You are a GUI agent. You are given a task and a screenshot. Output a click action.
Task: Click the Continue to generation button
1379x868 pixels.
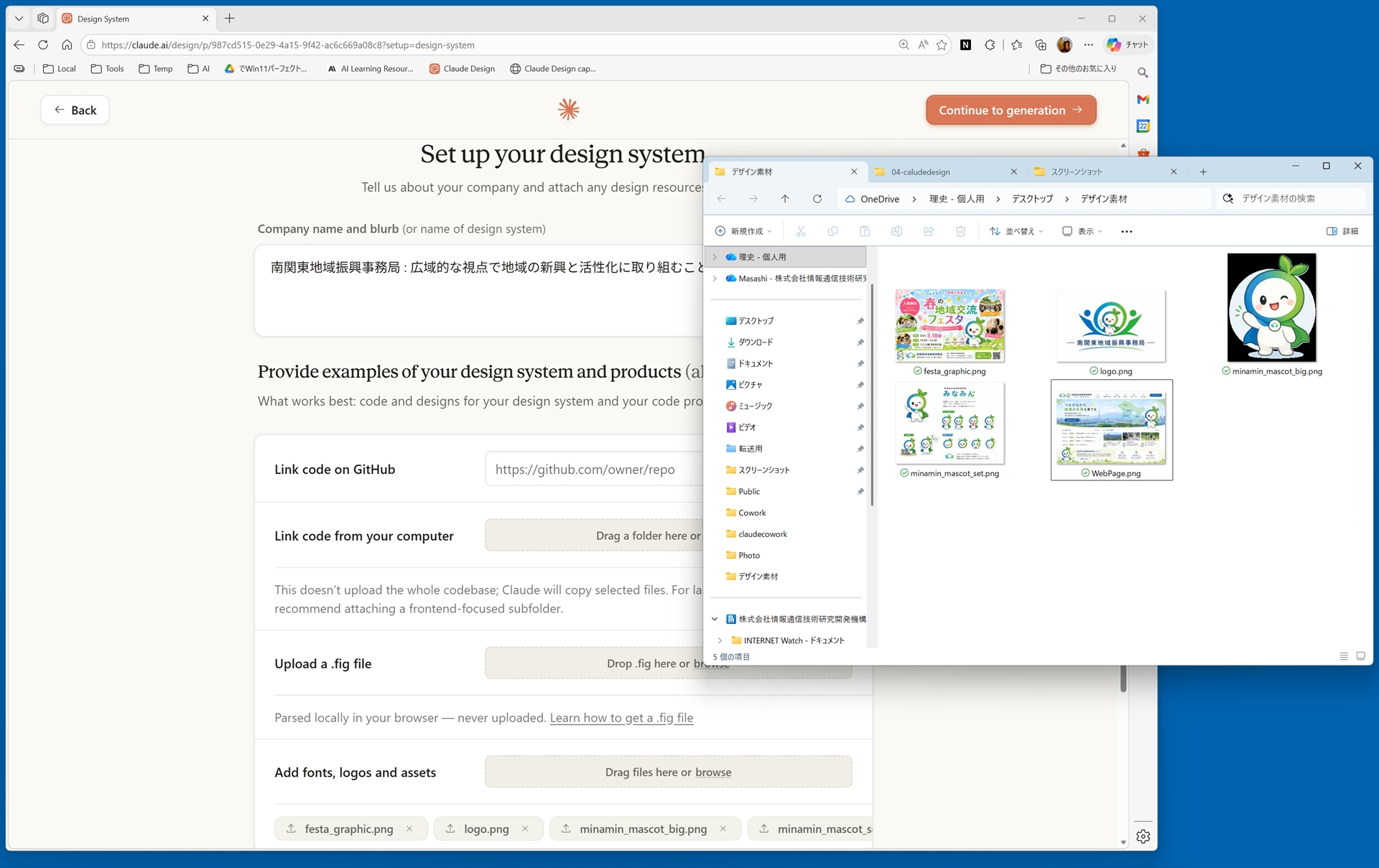click(x=1011, y=110)
